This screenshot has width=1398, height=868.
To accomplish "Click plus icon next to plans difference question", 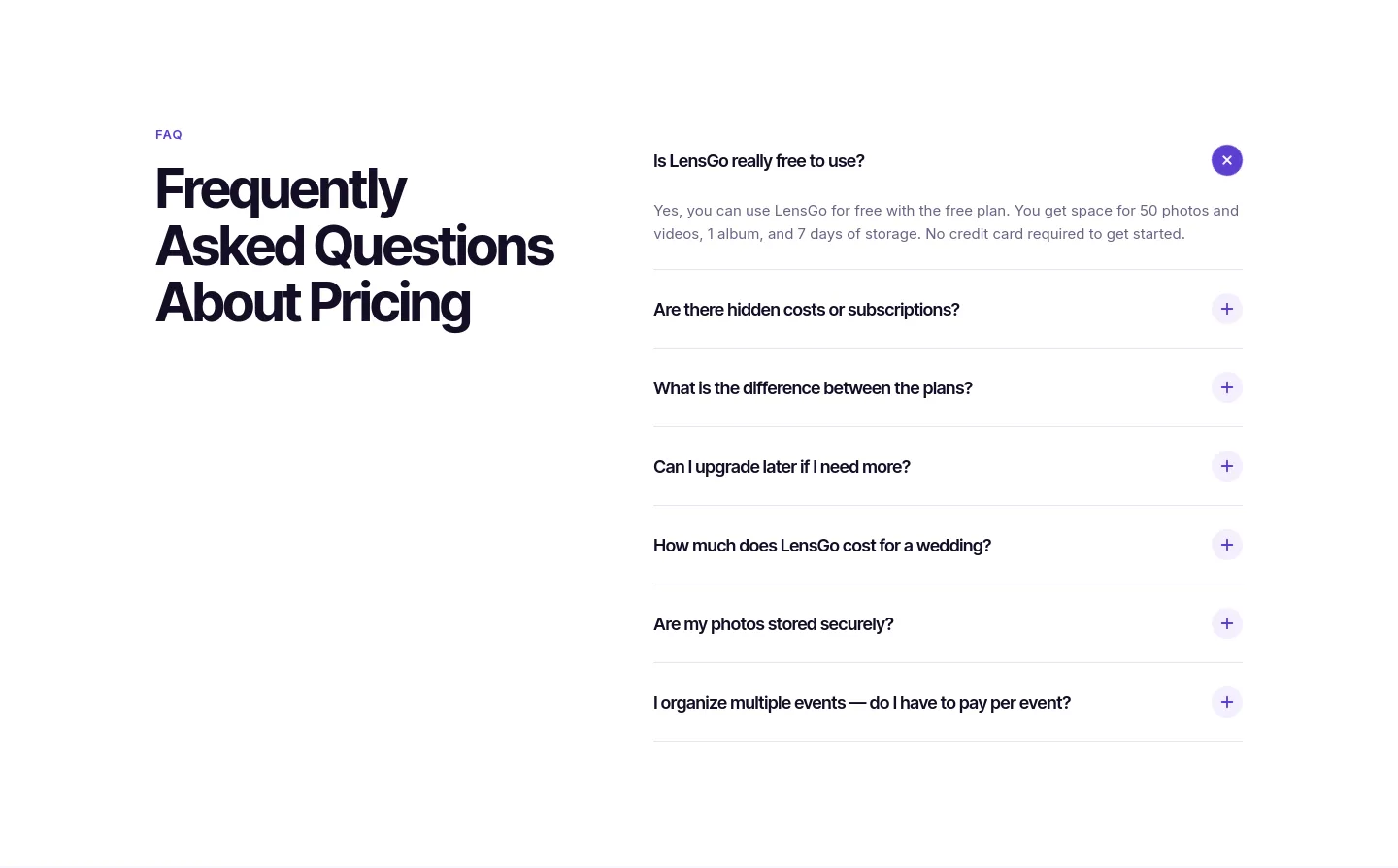I will [1227, 387].
